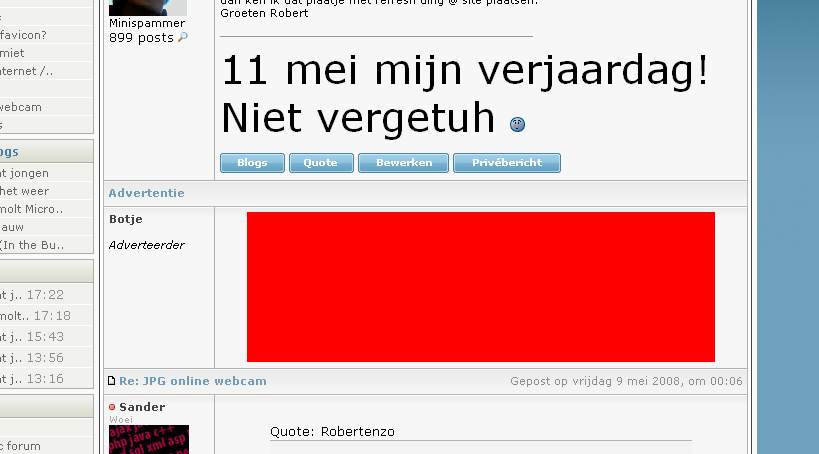Screen dimensions: 819x454
Task: Select the Groeten Robert line
Action: (x=264, y=13)
